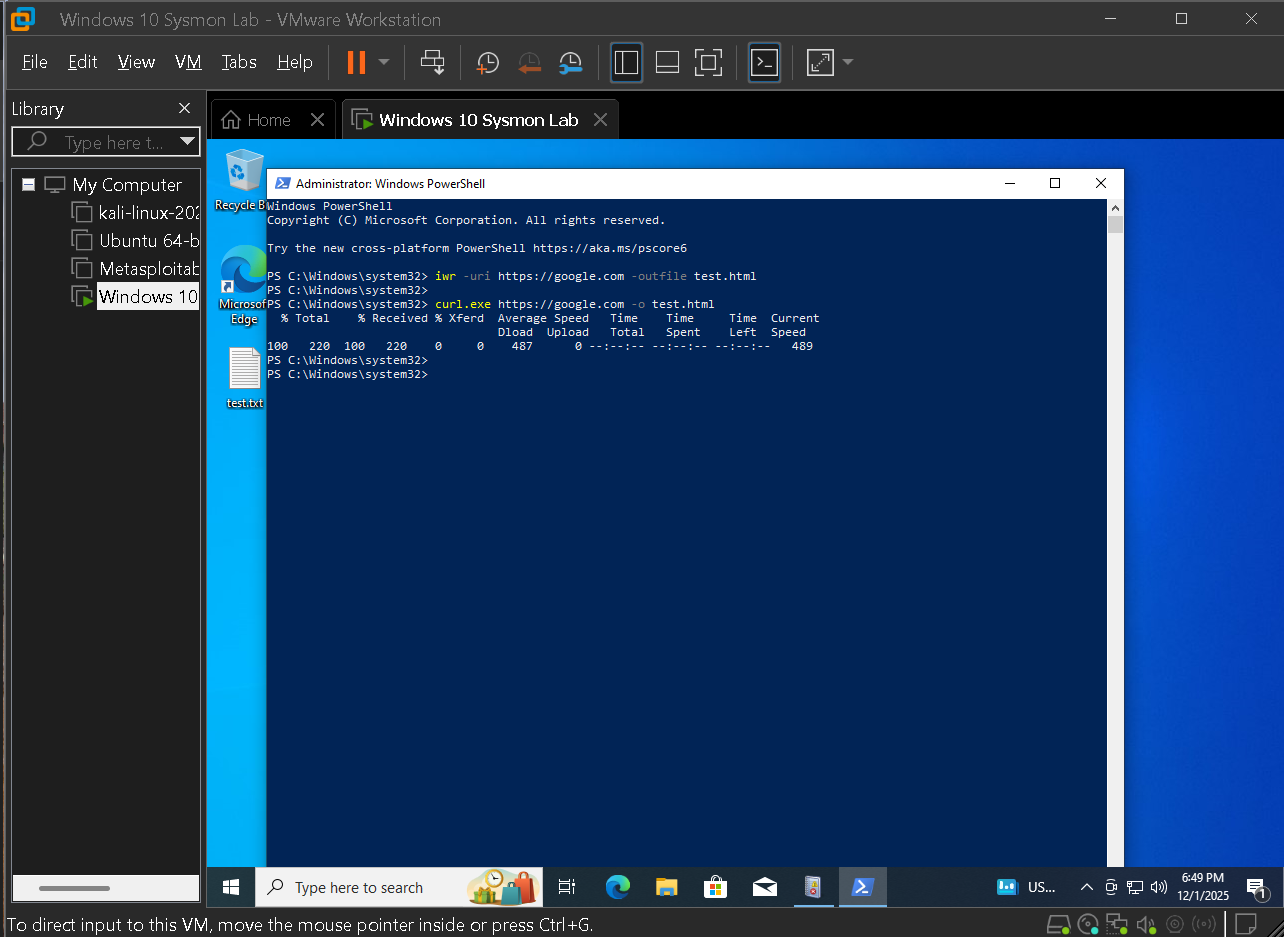Toggle the console view button
Screen dimensions: 1284x937
pos(763,62)
